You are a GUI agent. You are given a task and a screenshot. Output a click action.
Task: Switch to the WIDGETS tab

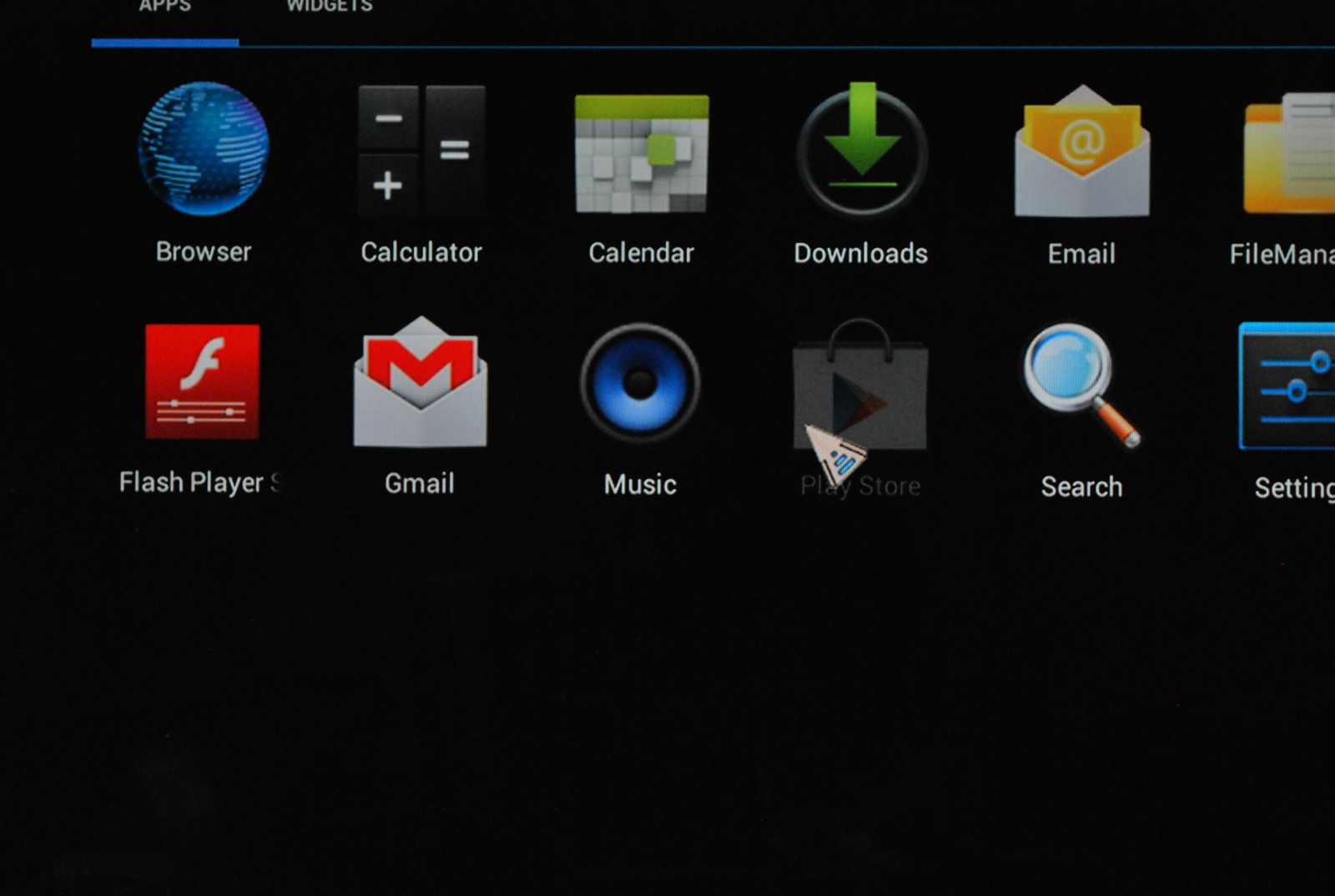pos(330,7)
